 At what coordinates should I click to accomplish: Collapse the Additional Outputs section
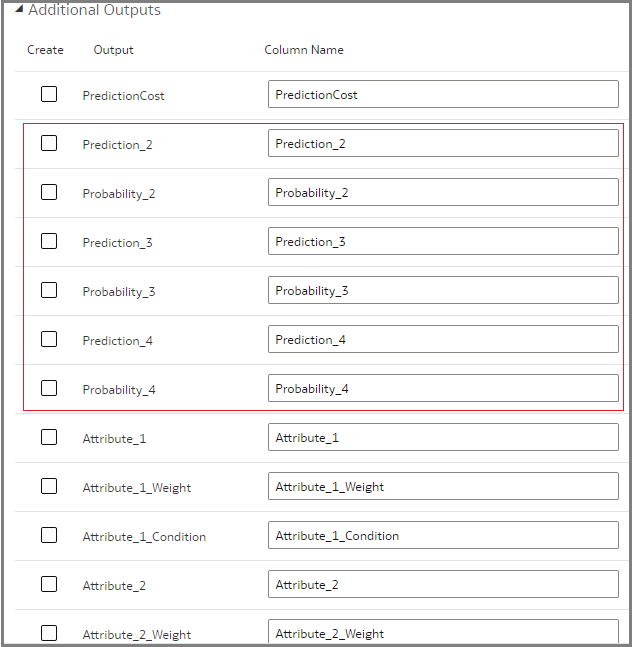coord(19,10)
